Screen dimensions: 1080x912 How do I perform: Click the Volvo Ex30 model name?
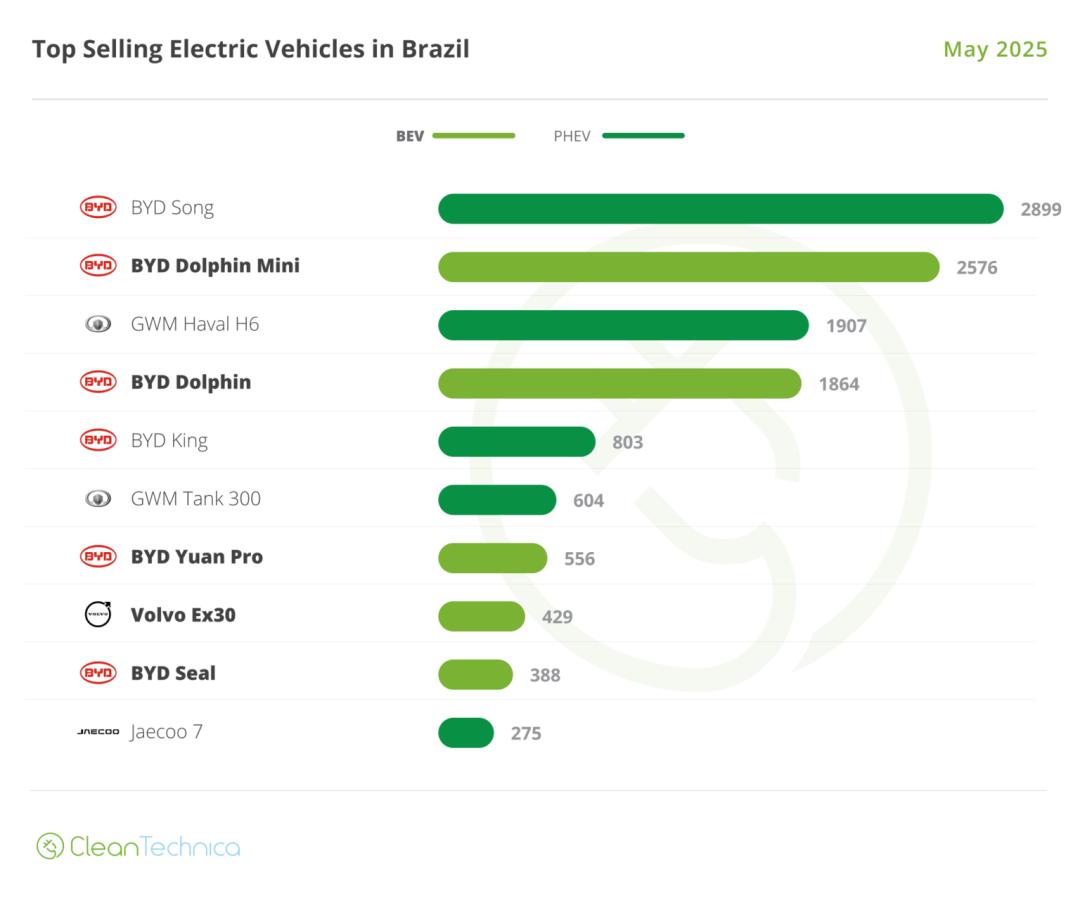183,615
